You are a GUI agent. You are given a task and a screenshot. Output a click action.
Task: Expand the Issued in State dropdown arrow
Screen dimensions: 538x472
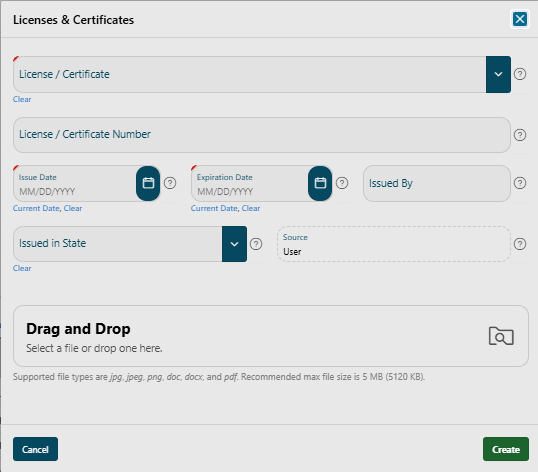coord(234,244)
